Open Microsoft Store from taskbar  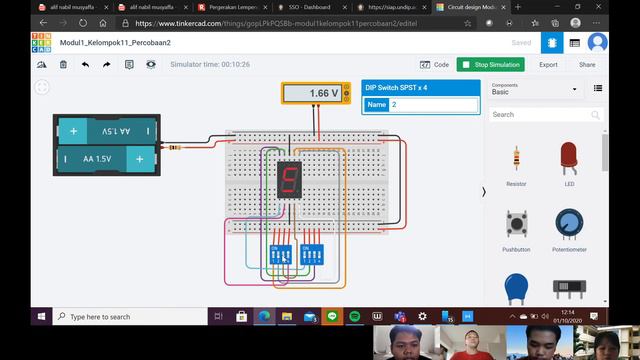[x=241, y=316]
